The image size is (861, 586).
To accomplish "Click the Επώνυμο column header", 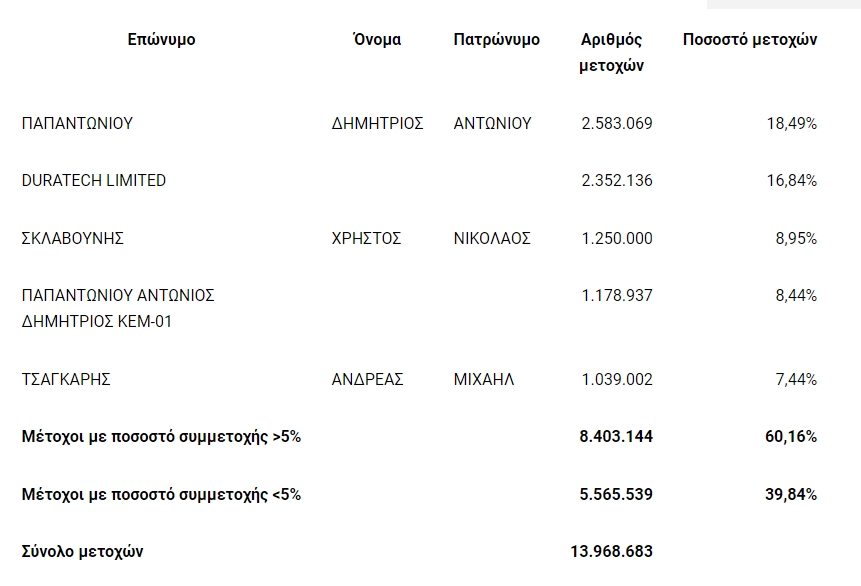I will pyautogui.click(x=161, y=40).
